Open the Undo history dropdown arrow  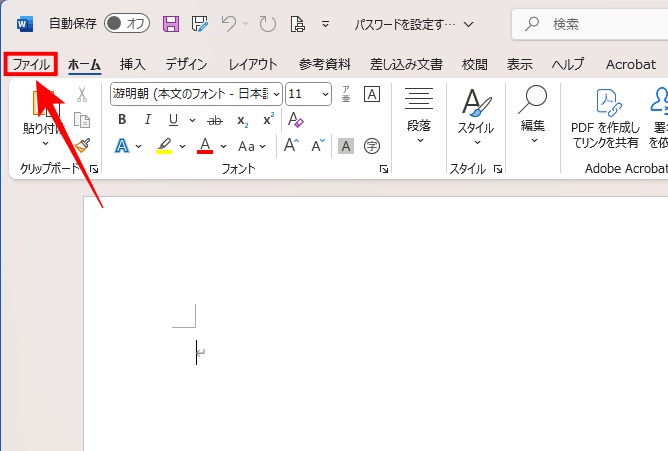(x=245, y=24)
